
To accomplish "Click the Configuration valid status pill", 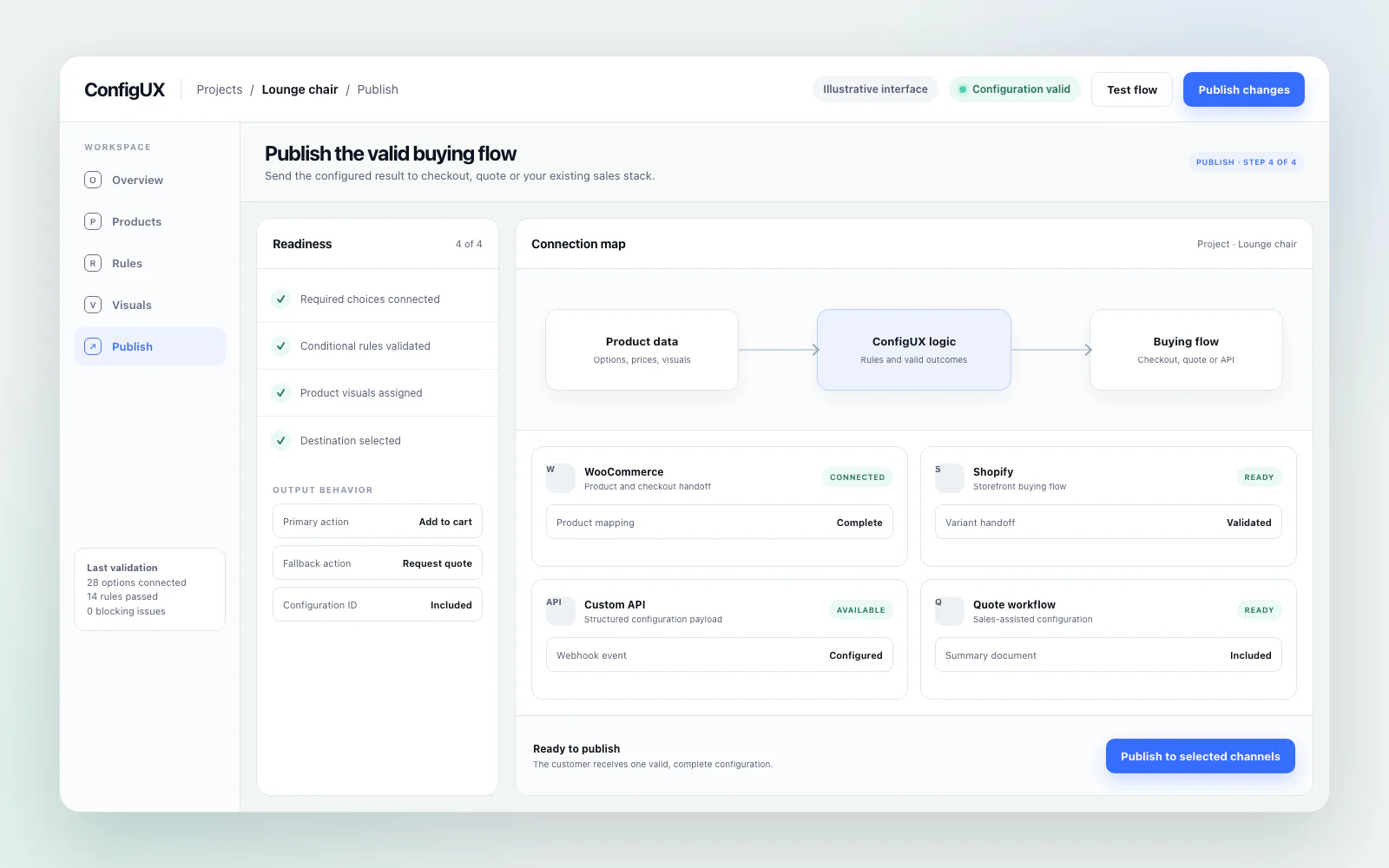I will [1014, 89].
